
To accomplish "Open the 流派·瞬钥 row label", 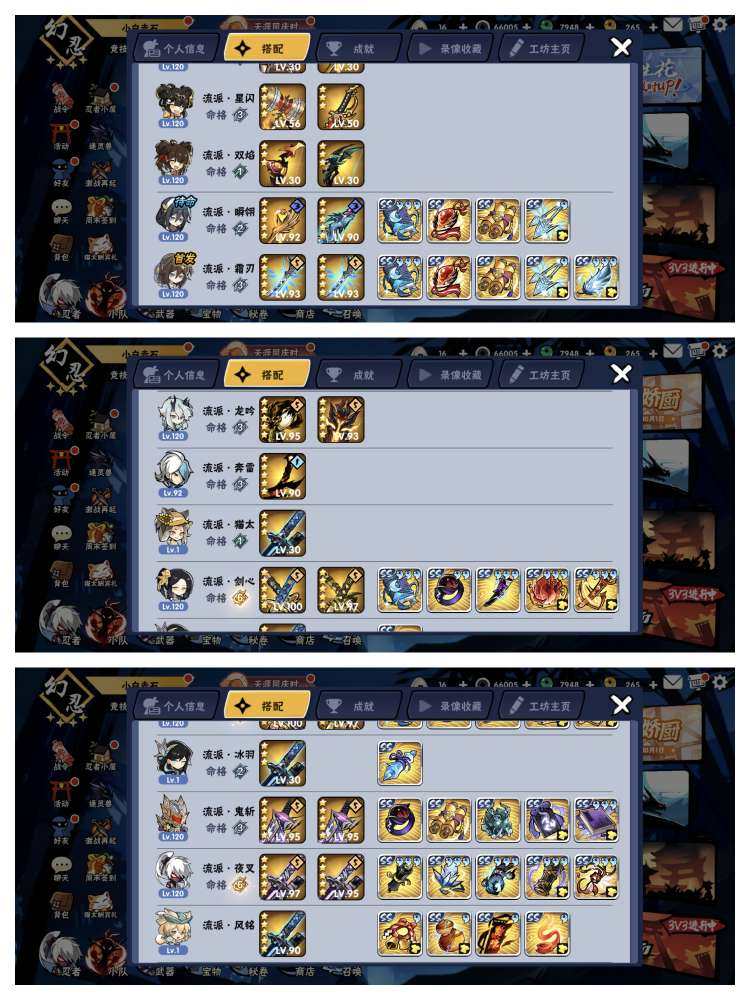I will (228, 212).
